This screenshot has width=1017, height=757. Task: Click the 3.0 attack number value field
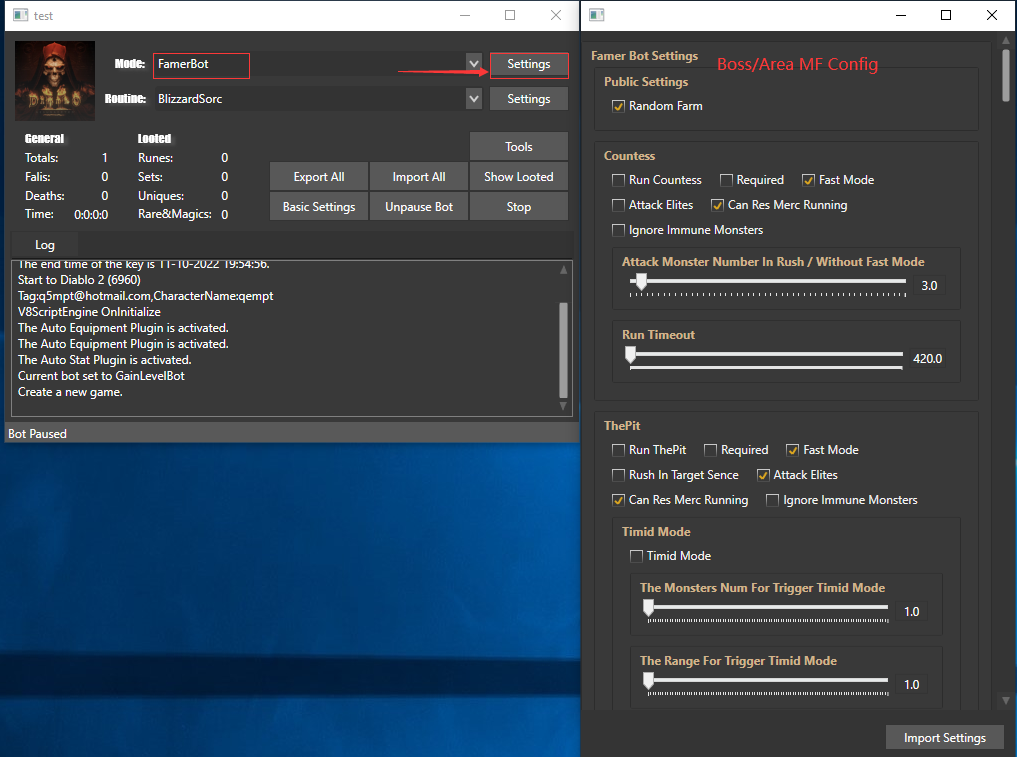[929, 285]
